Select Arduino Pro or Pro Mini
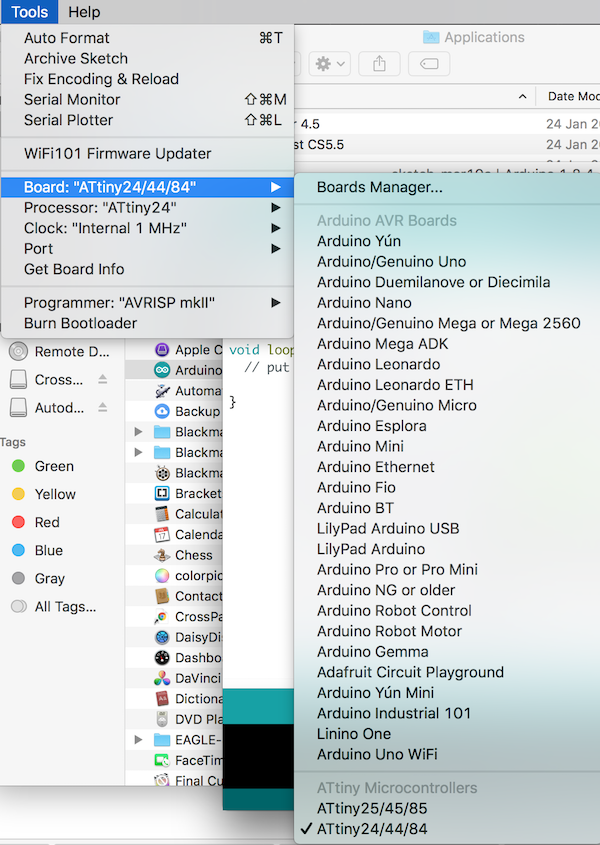 click(447, 569)
